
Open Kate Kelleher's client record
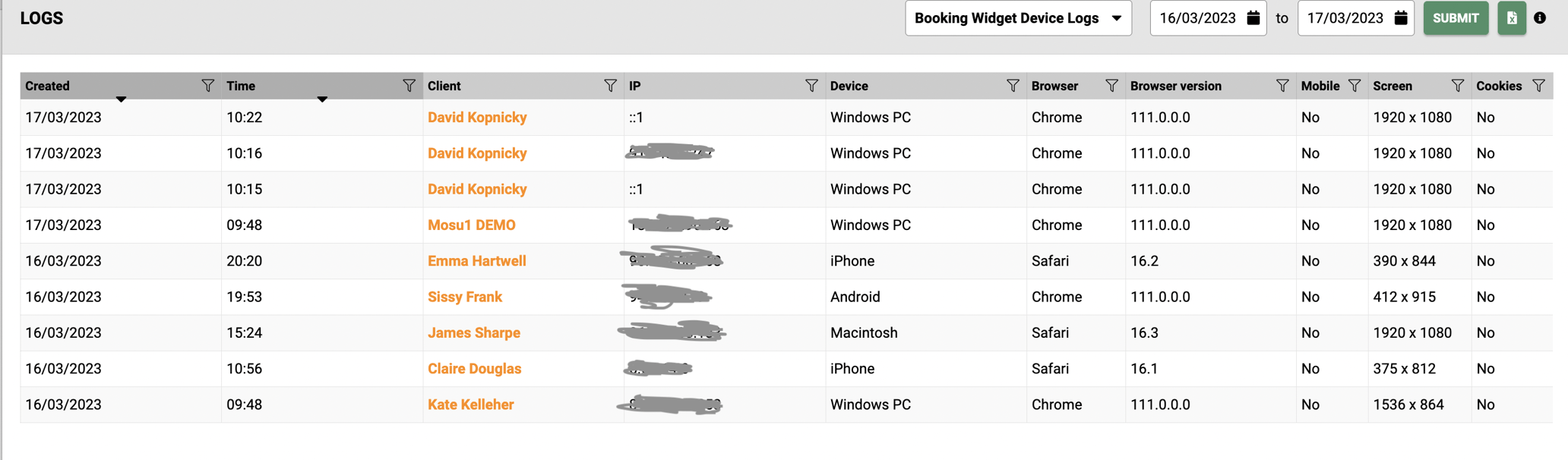click(470, 405)
